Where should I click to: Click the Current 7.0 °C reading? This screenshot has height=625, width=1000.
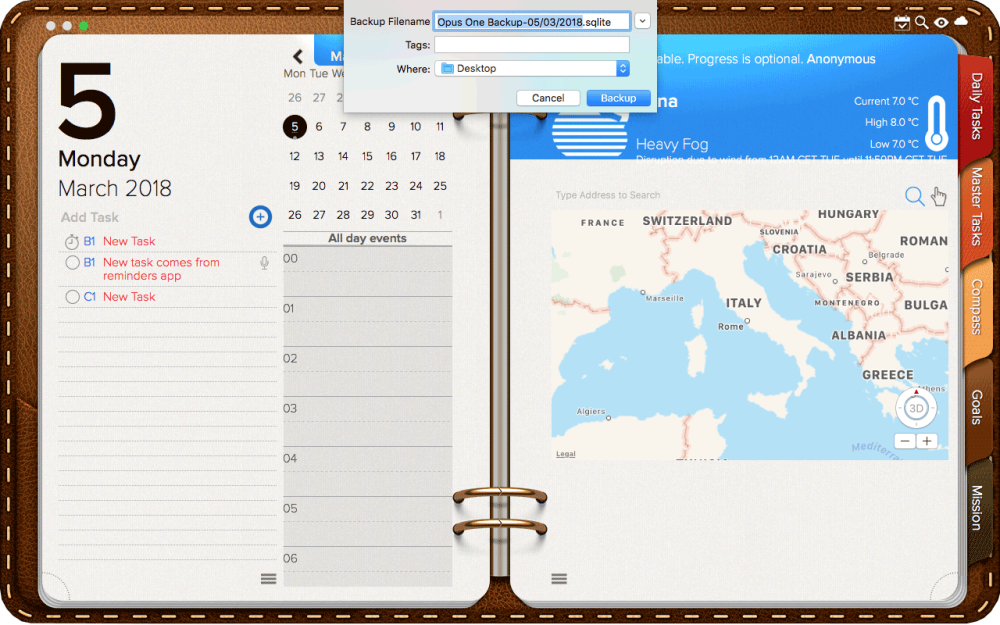pyautogui.click(x=886, y=101)
